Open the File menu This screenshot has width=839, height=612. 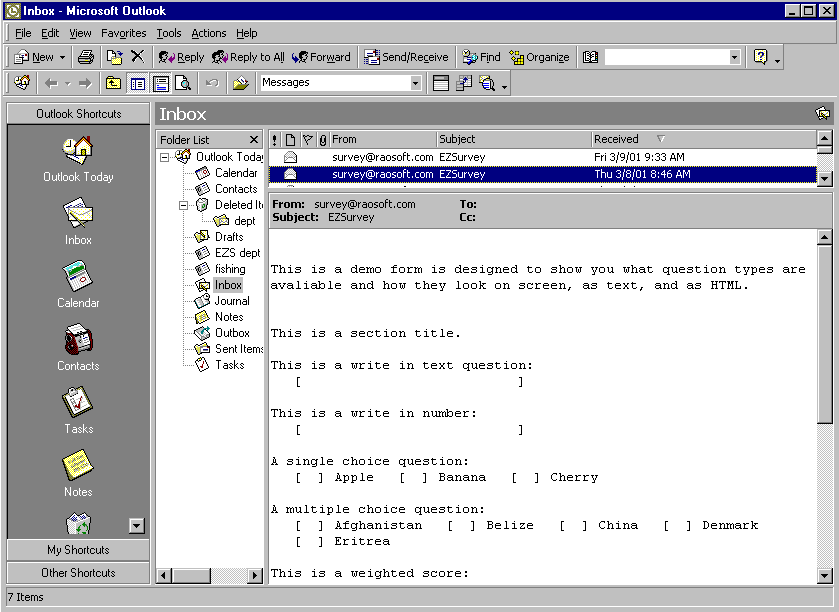pyautogui.click(x=23, y=33)
